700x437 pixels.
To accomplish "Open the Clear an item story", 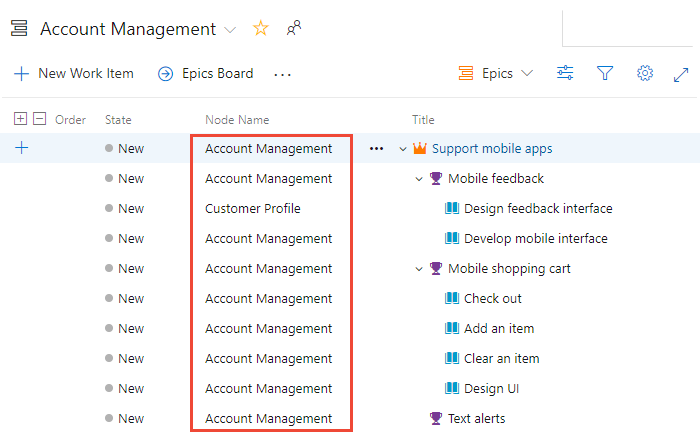I will coord(502,358).
